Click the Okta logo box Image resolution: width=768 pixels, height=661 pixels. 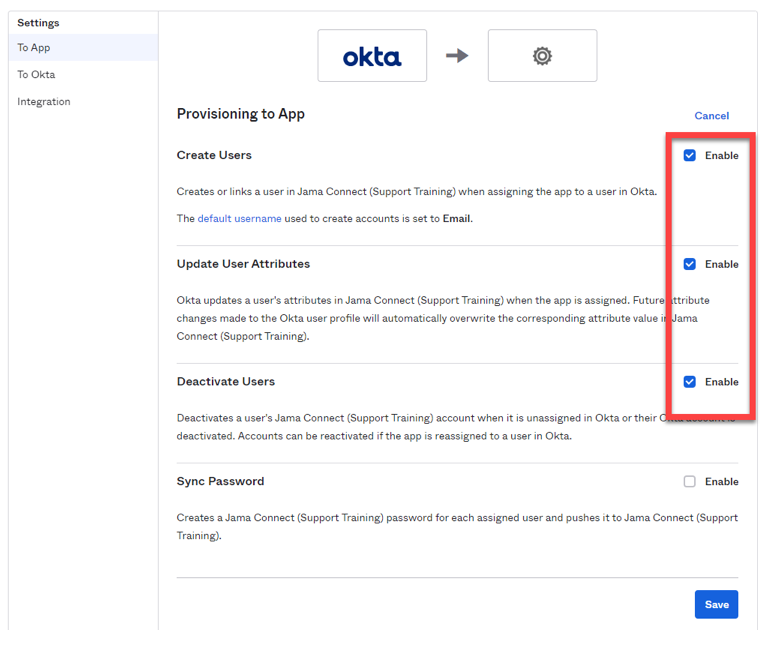point(372,55)
